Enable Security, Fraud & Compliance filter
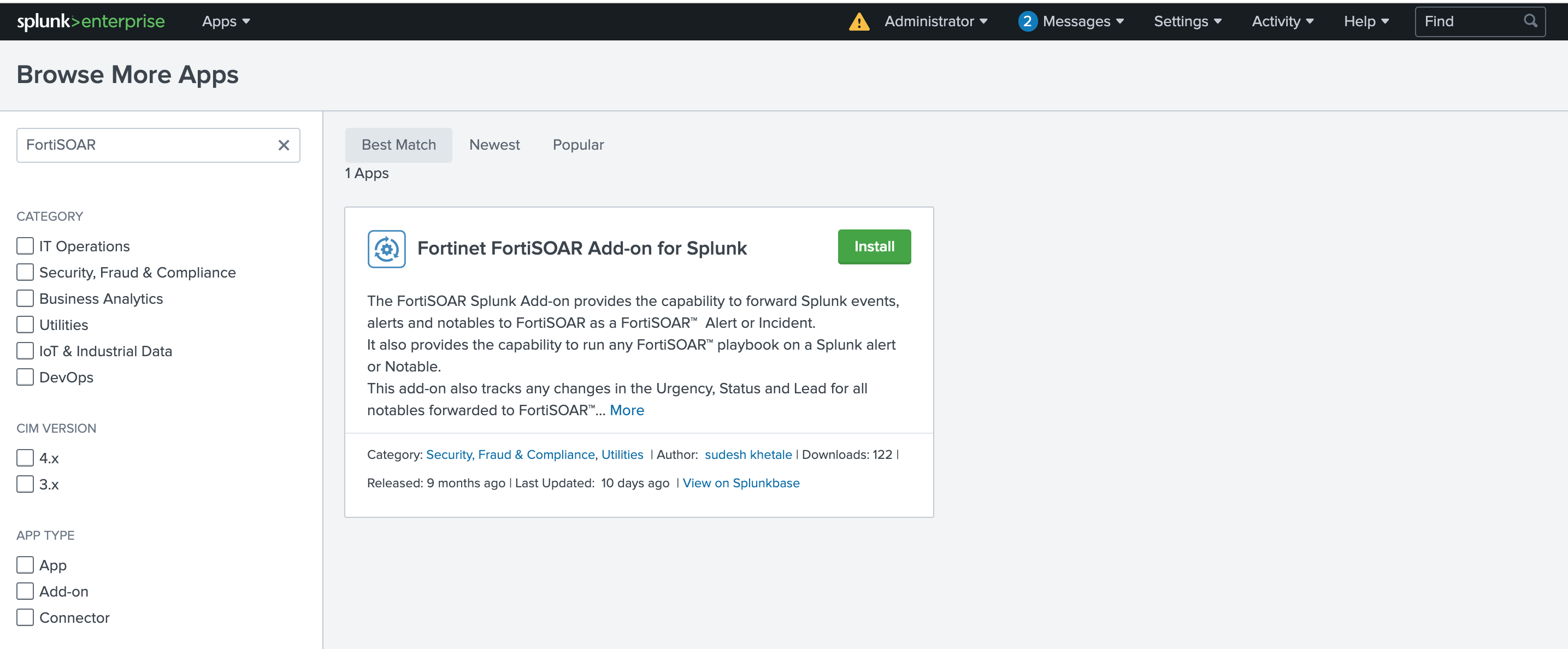This screenshot has width=1568, height=649. pos(25,272)
